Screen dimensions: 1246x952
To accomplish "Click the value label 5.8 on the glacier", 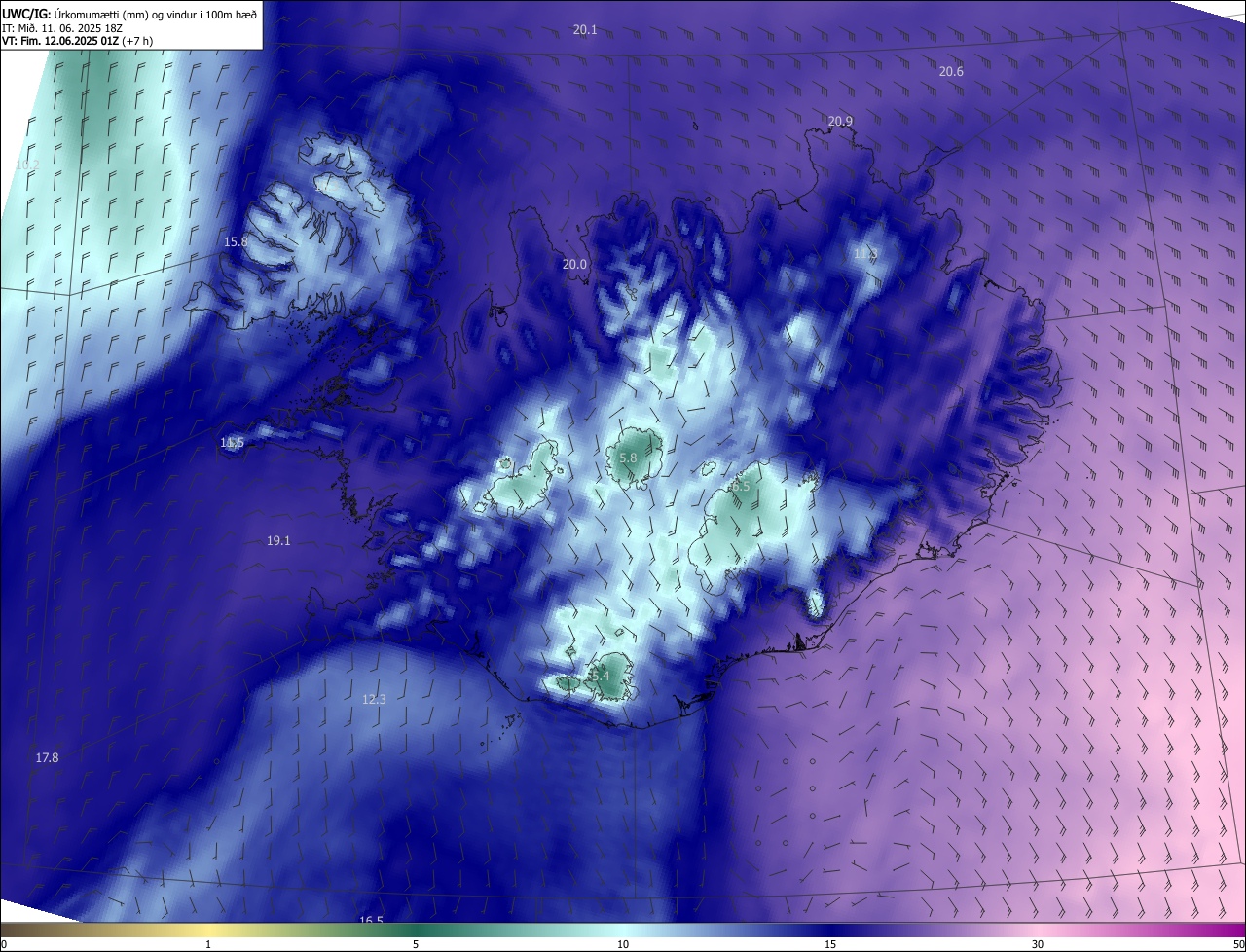I will click(x=628, y=458).
